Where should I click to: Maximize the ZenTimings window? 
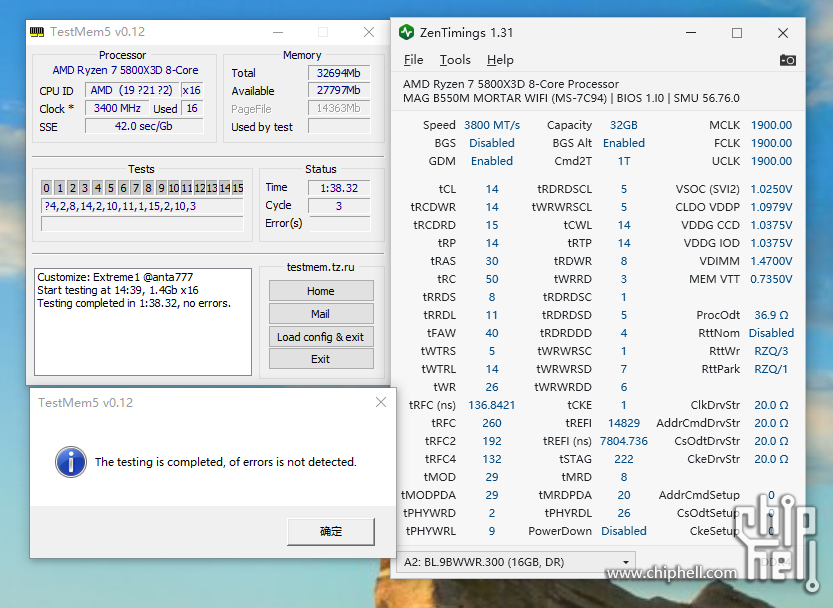tap(737, 33)
